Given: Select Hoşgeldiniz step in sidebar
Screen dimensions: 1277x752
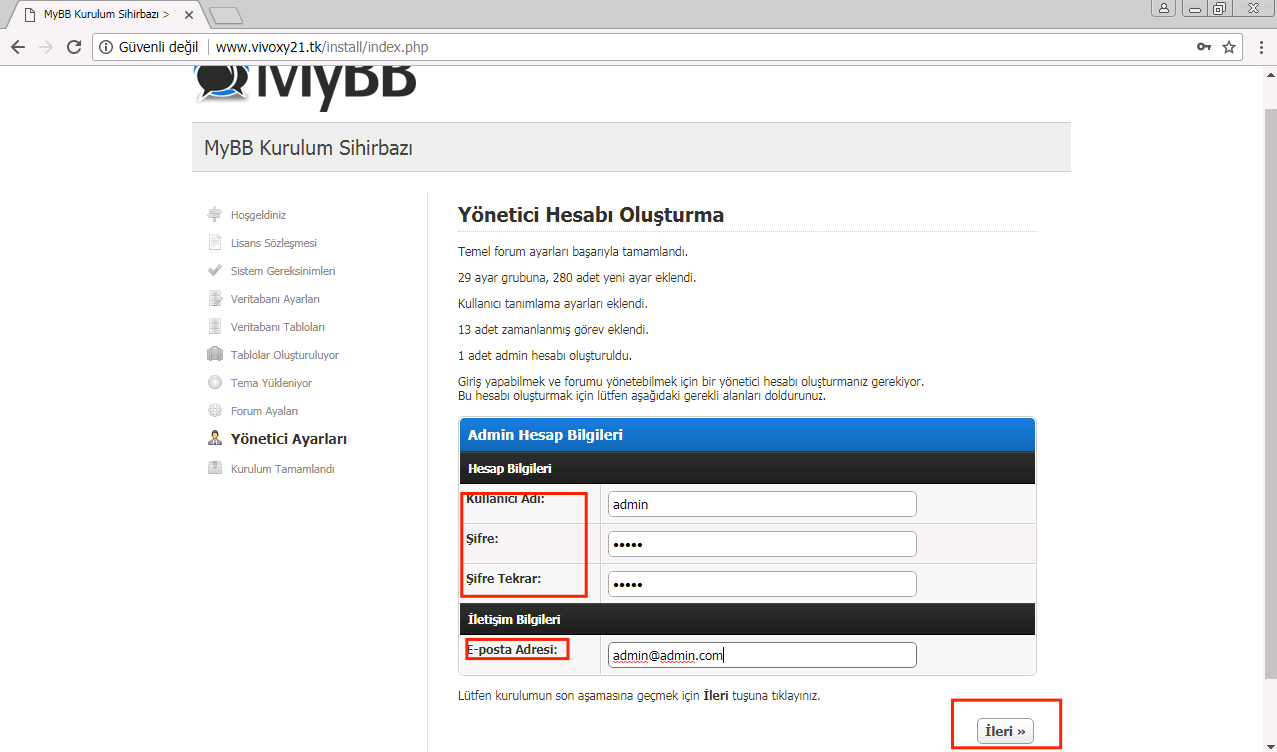Looking at the screenshot, I should tap(258, 215).
